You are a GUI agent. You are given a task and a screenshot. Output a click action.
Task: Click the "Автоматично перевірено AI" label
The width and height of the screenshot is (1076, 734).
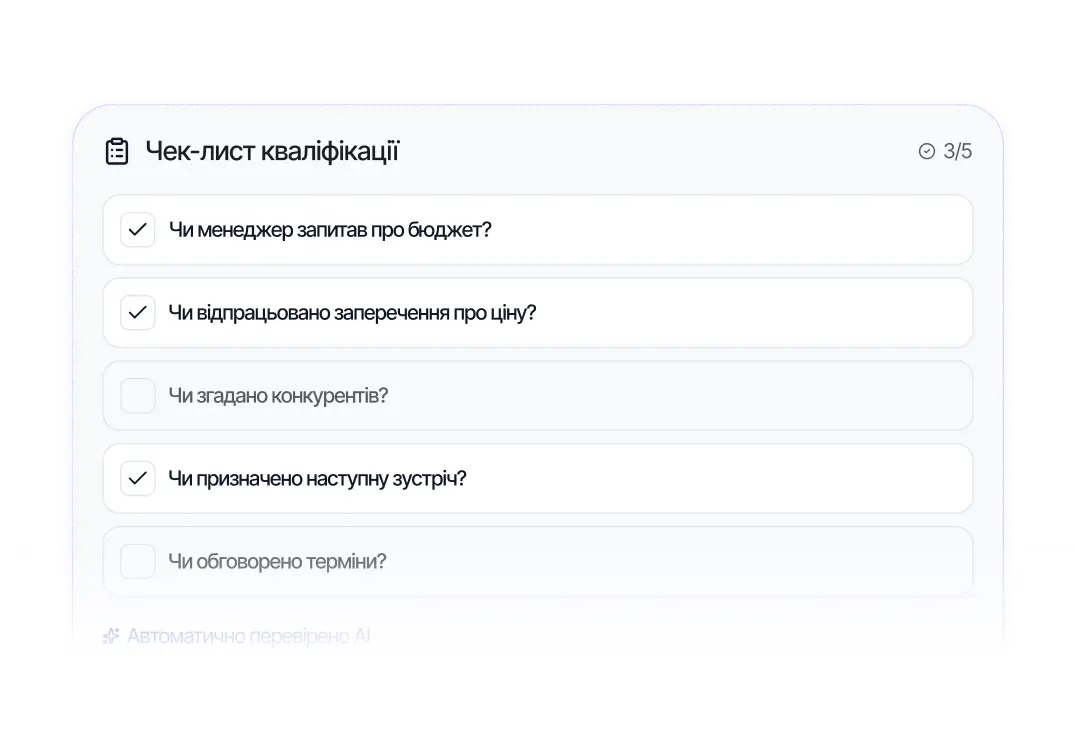tap(250, 636)
